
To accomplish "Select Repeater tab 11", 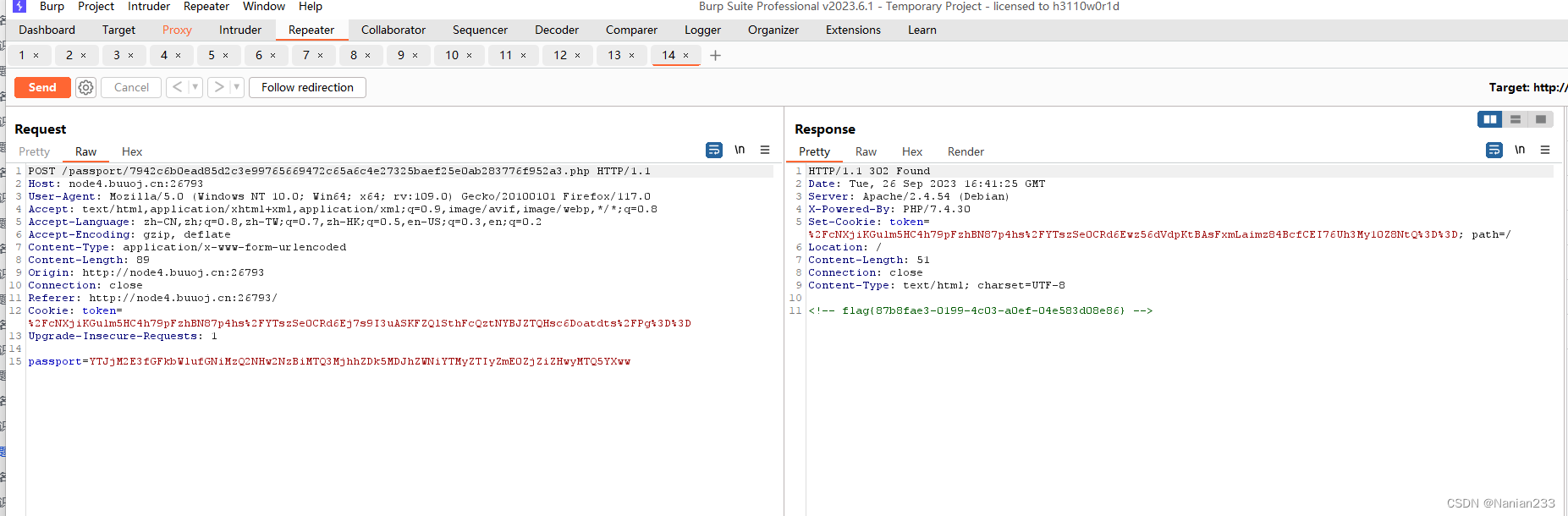I will pos(505,55).
